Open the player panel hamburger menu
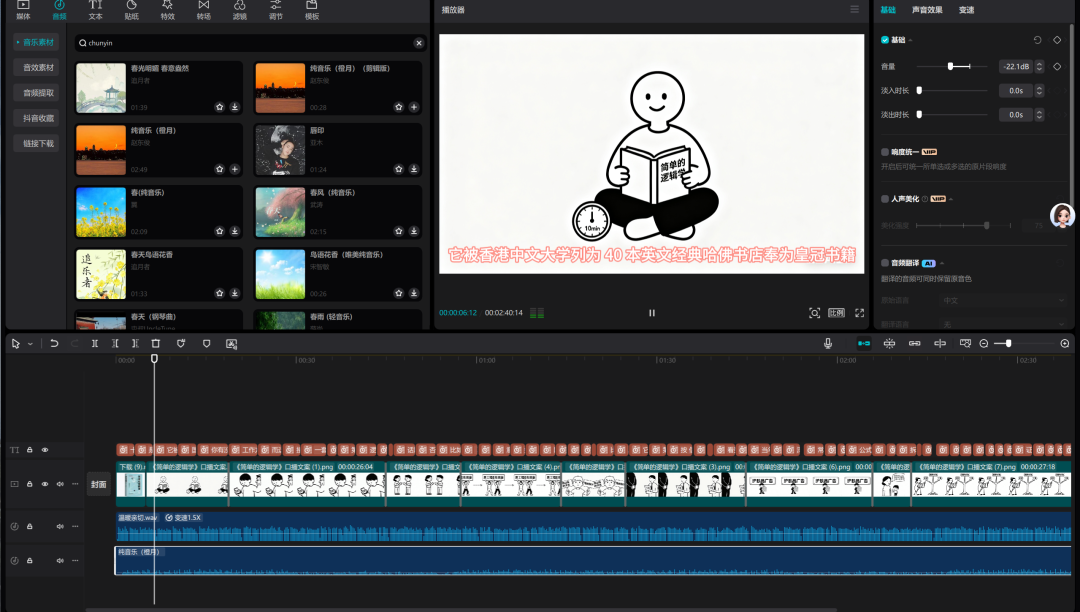The image size is (1080, 612). [853, 10]
